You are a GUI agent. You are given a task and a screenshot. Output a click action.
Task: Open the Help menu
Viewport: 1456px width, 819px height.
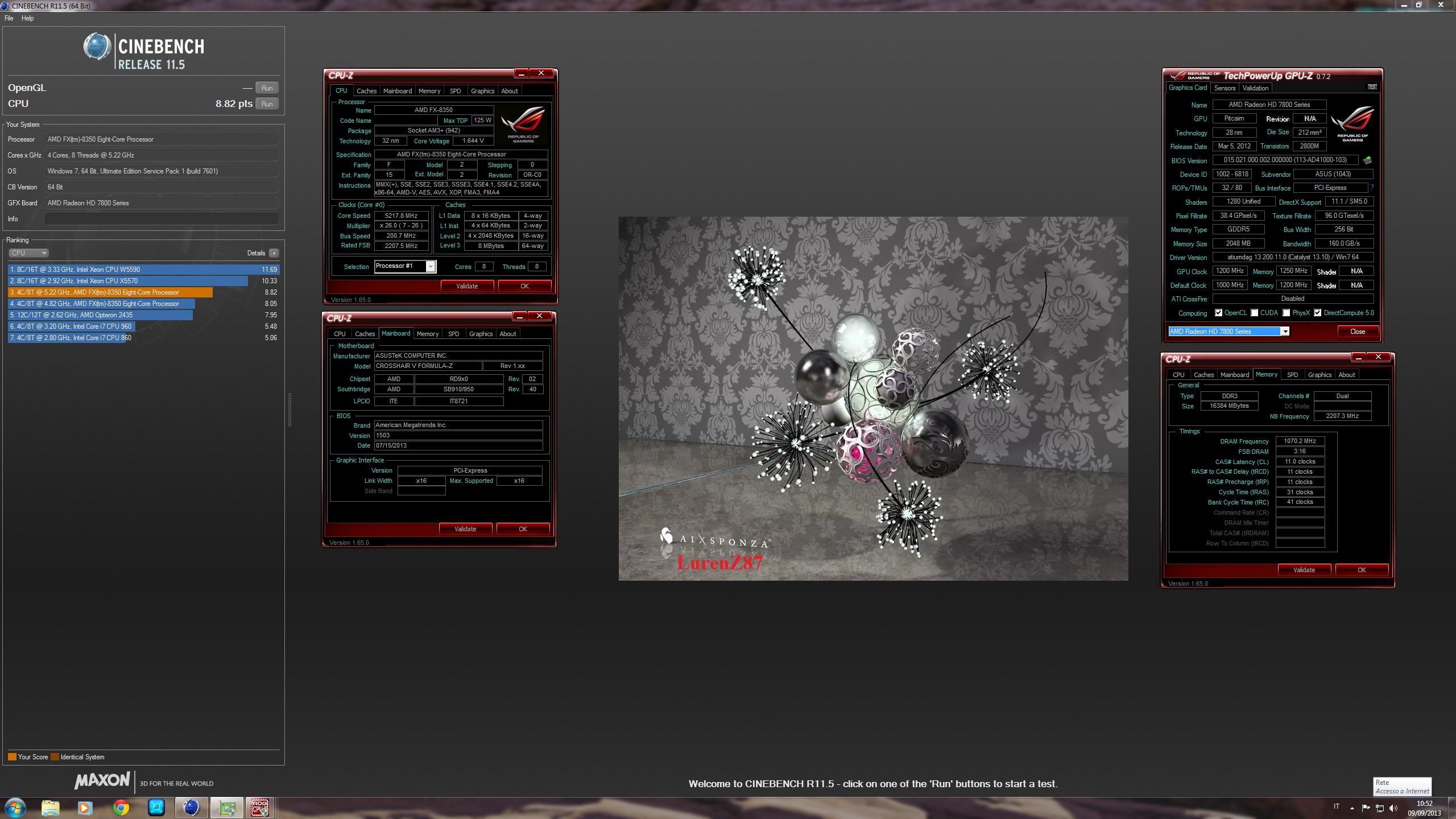pyautogui.click(x=27, y=18)
